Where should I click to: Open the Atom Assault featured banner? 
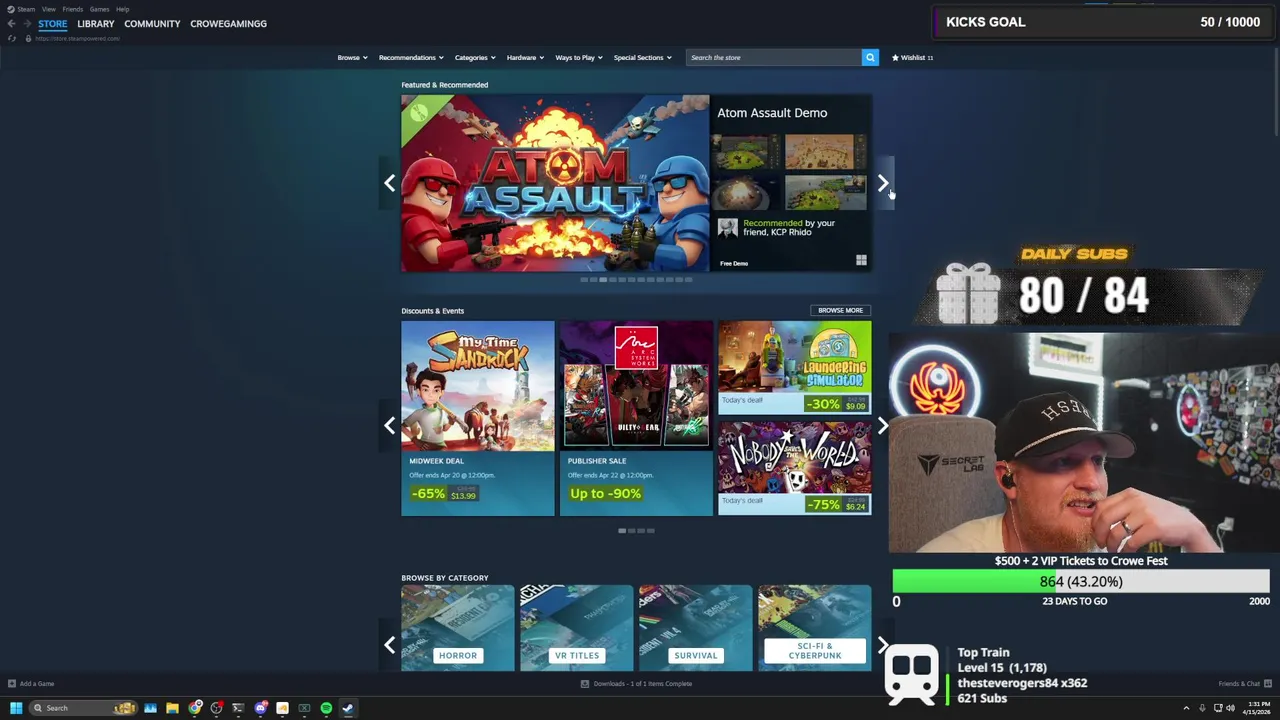[x=555, y=183]
